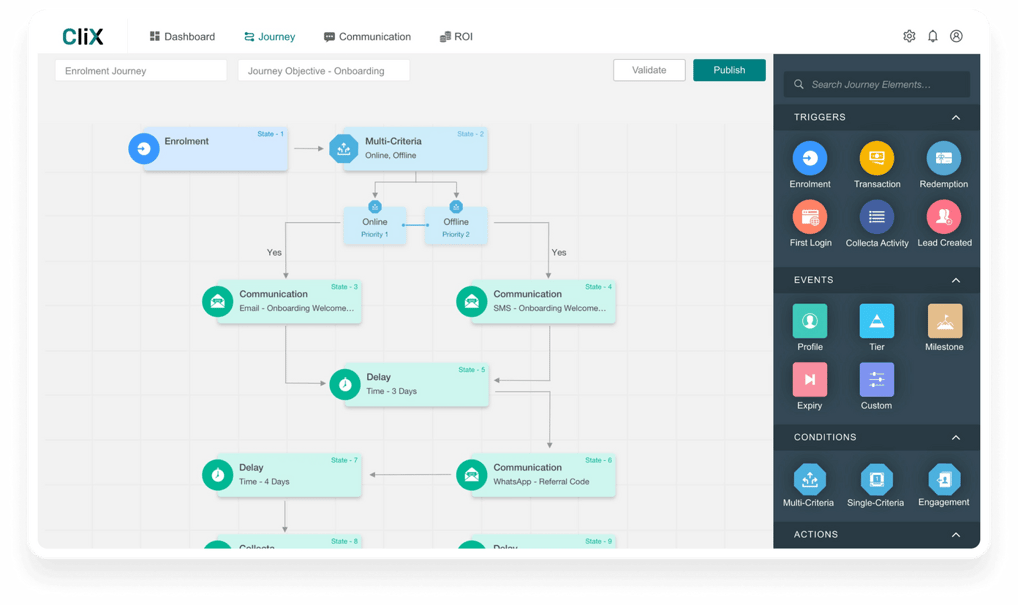Click the Validate button

pyautogui.click(x=649, y=70)
